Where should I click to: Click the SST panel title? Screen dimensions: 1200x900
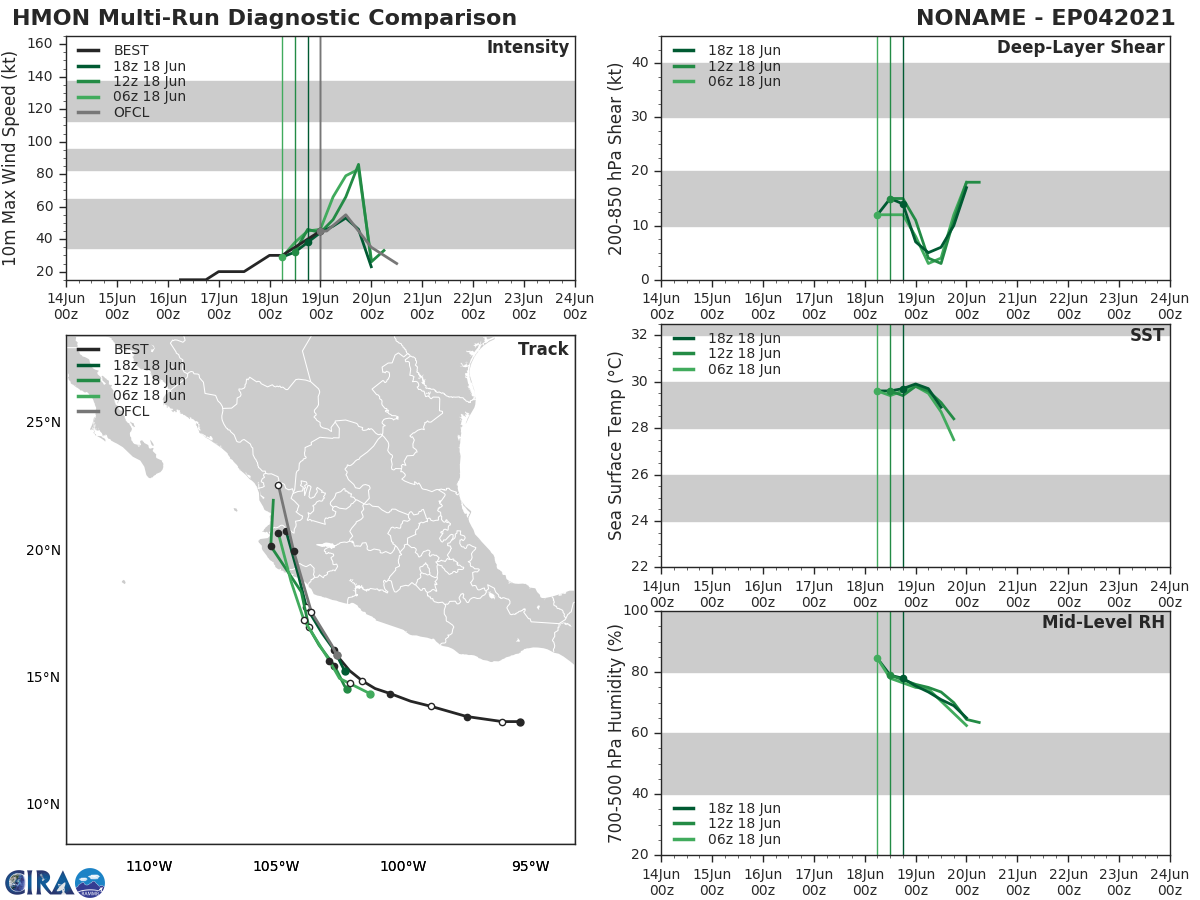tap(1147, 335)
